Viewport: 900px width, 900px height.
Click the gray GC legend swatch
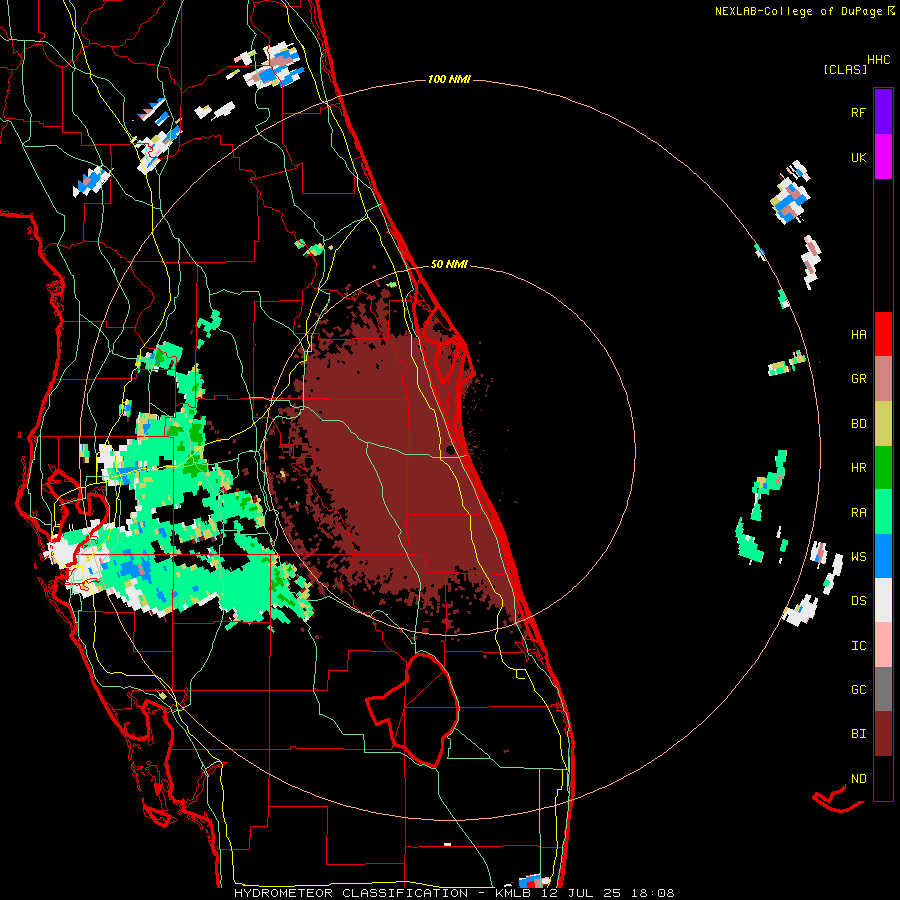(883, 689)
